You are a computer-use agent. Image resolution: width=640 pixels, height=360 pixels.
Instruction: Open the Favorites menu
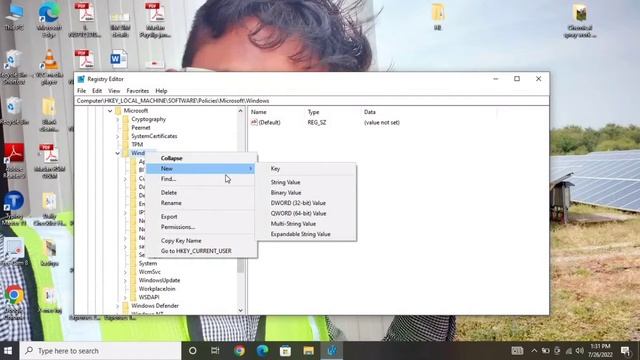coord(138,91)
